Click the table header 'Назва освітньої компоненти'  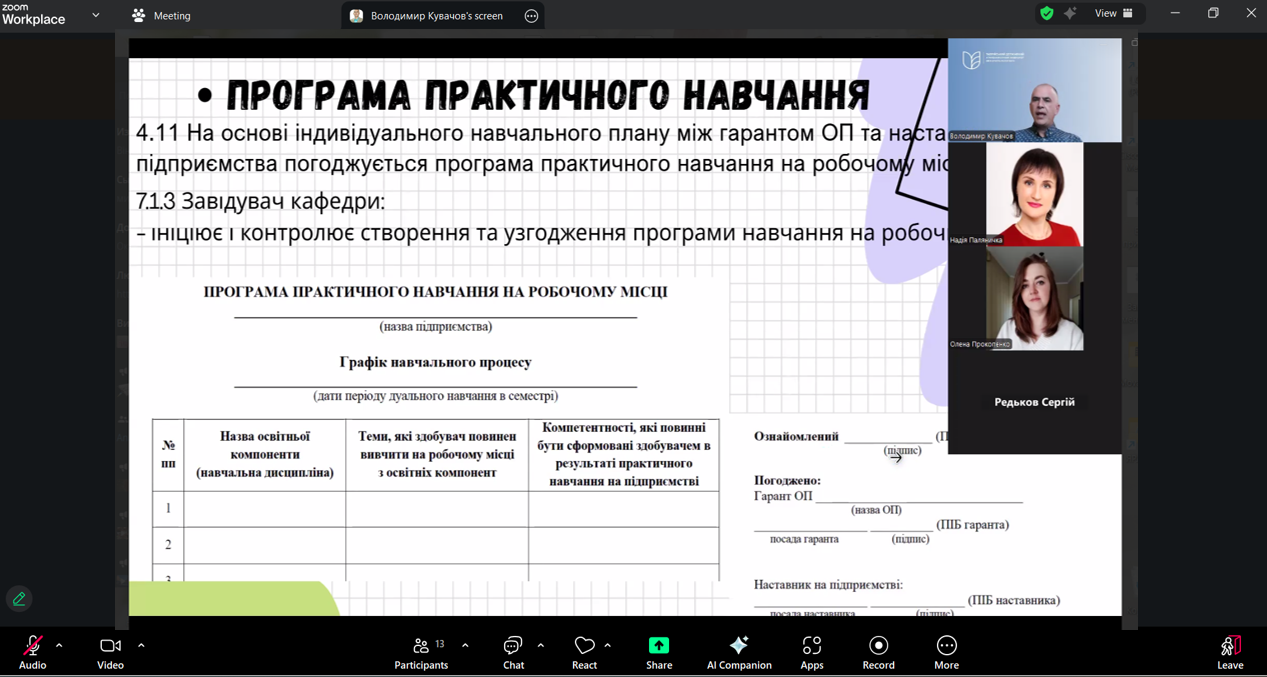(x=265, y=454)
